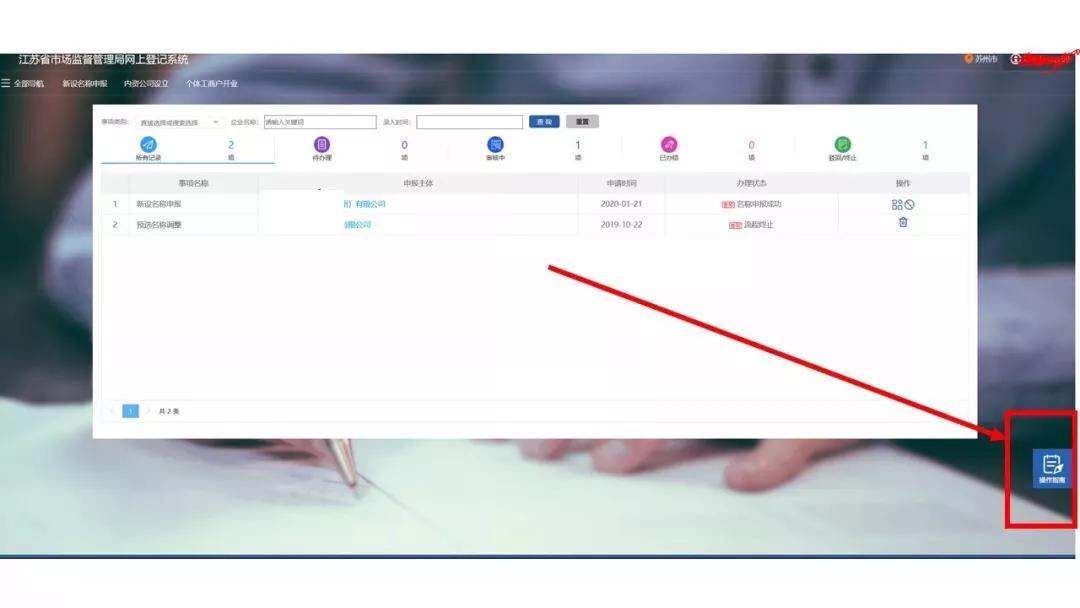
Task: Open the 操作指南 floating guide button
Action: [1052, 468]
